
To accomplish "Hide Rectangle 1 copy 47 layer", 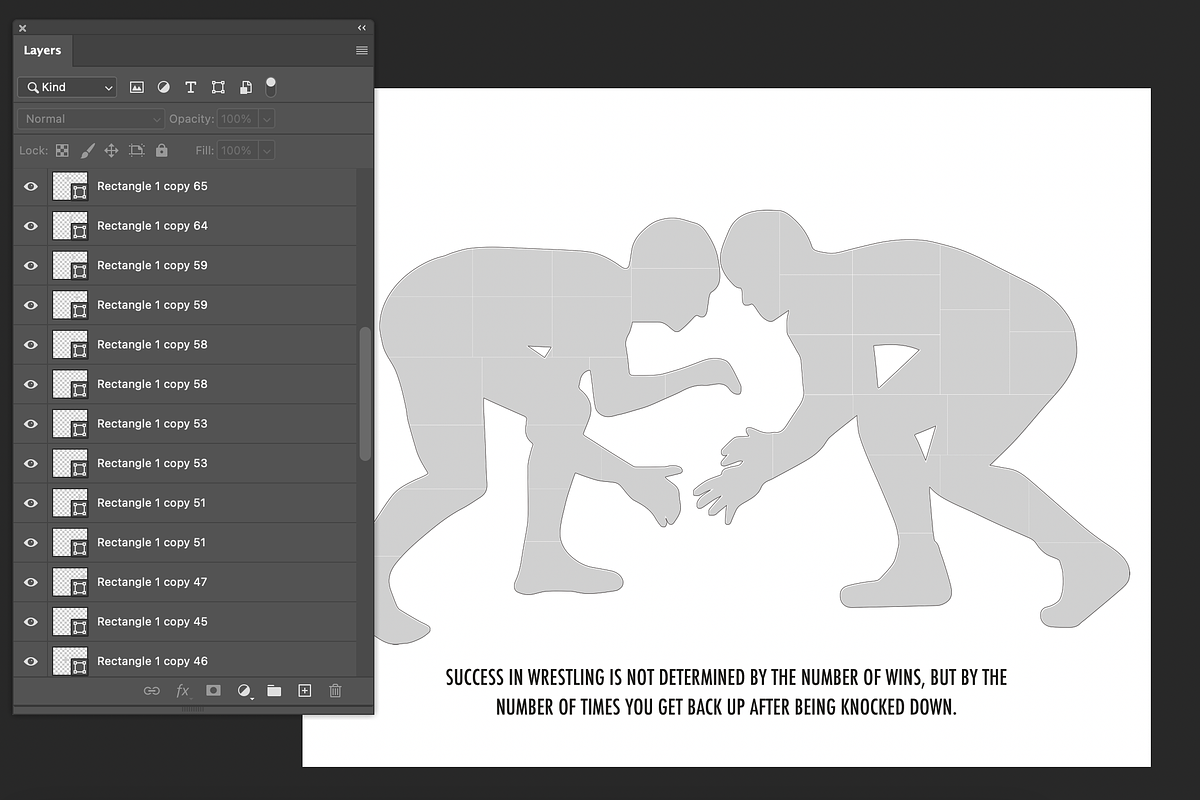I will click(x=31, y=582).
